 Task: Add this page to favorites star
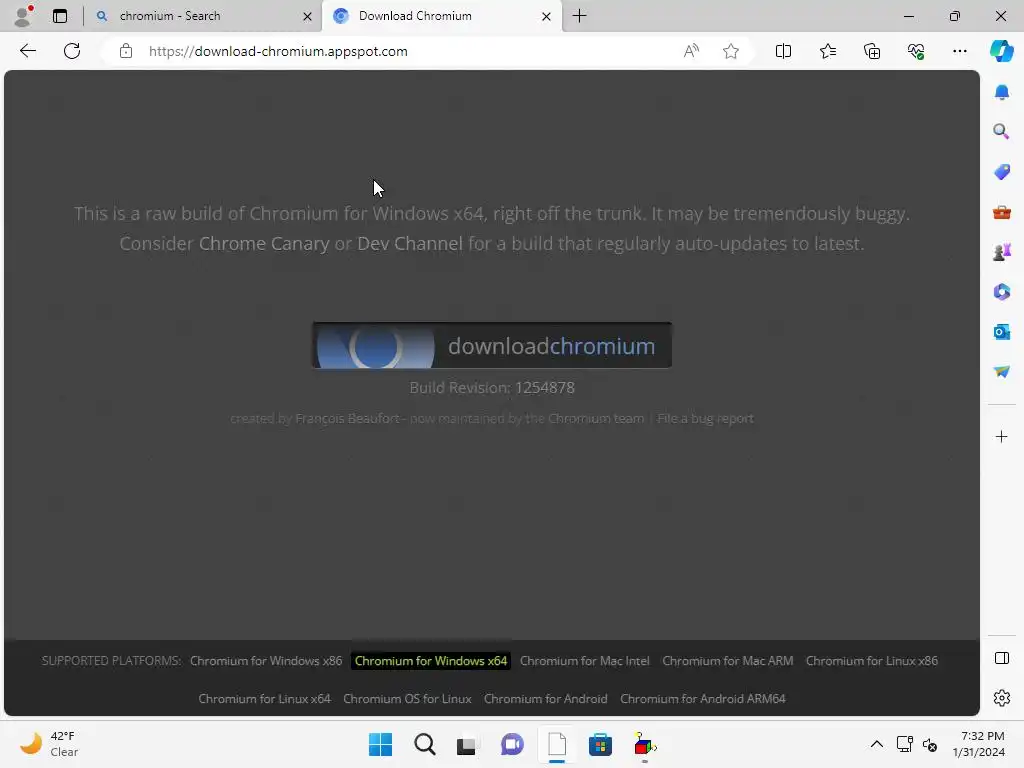click(731, 51)
